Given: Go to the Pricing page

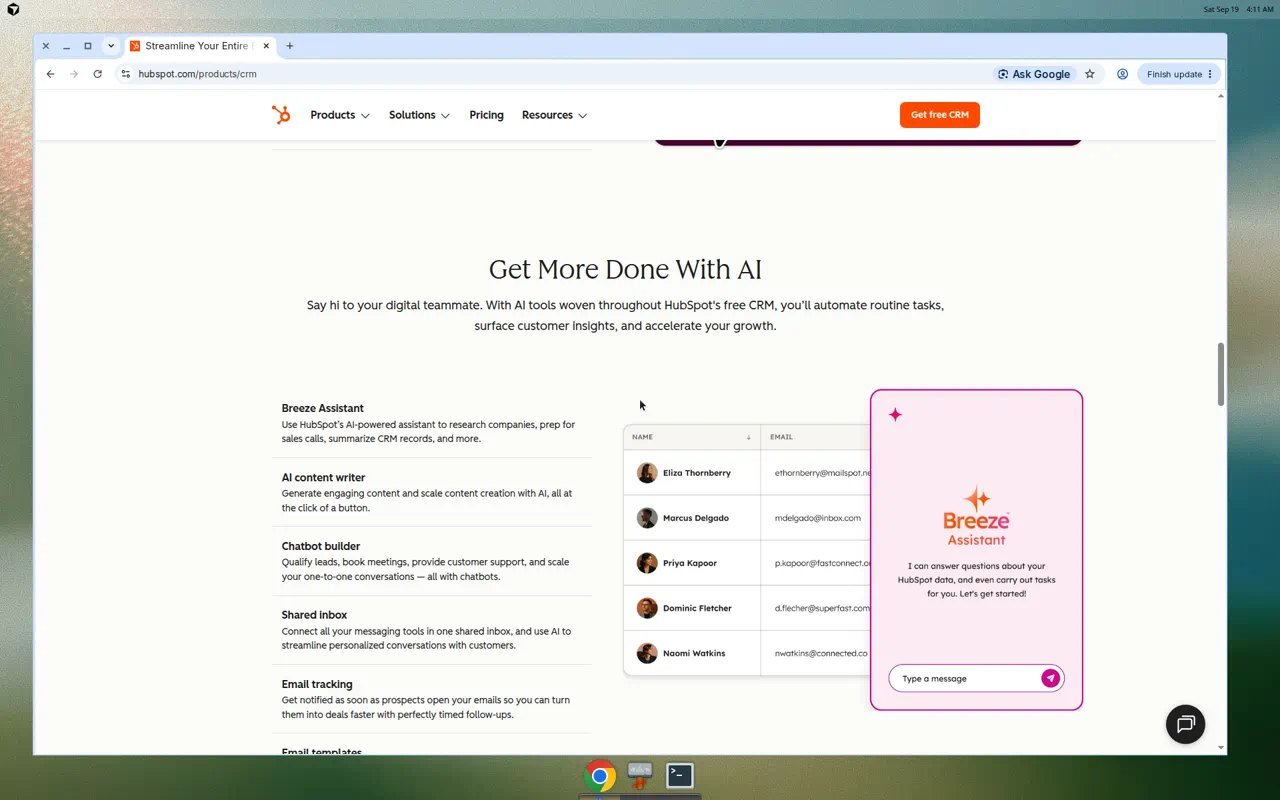Looking at the screenshot, I should 486,115.
